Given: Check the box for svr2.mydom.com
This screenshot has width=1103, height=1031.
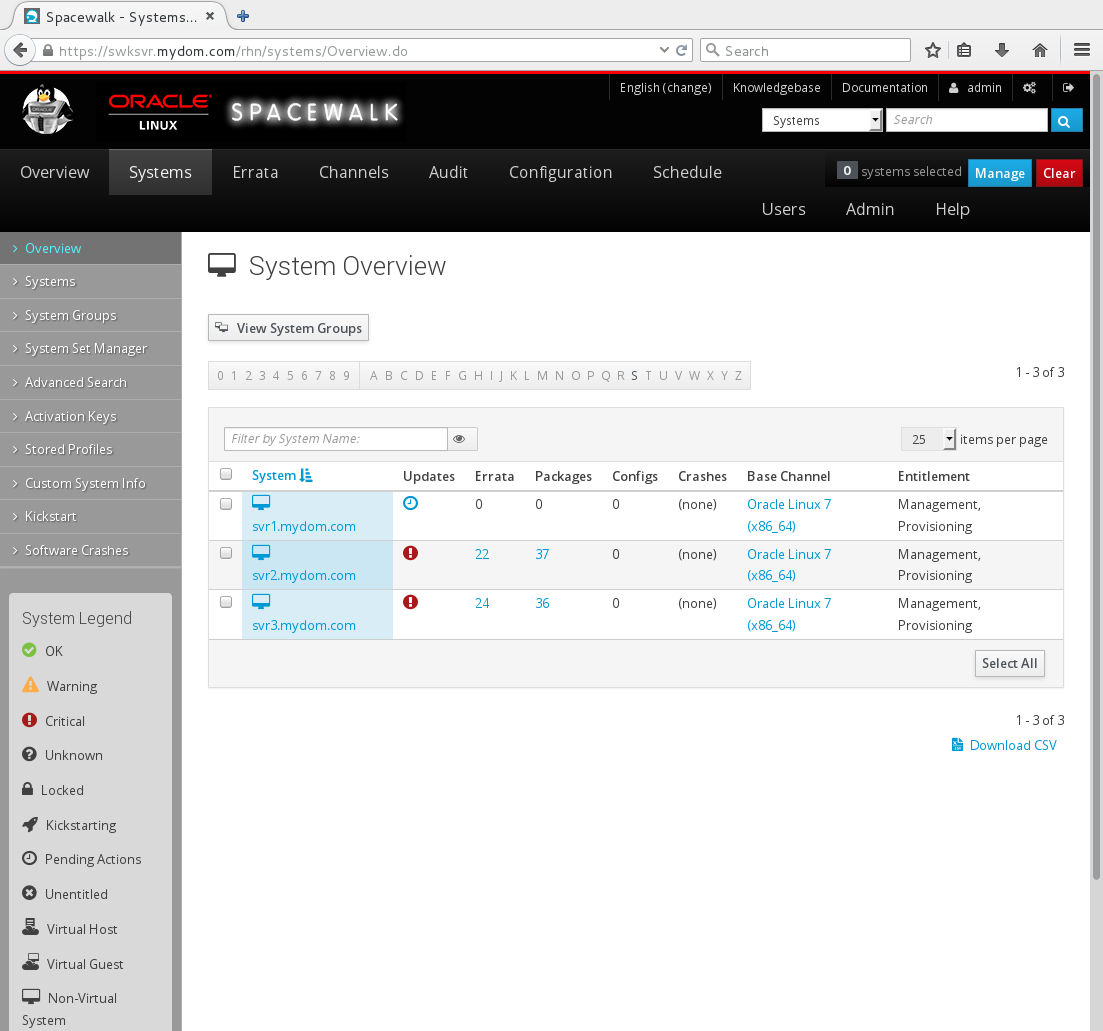Looking at the screenshot, I should pyautogui.click(x=226, y=553).
